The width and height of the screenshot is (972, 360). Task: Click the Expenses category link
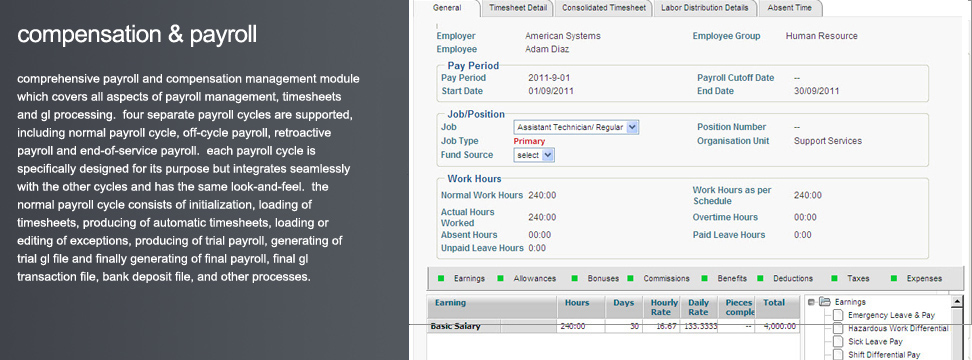(x=924, y=278)
